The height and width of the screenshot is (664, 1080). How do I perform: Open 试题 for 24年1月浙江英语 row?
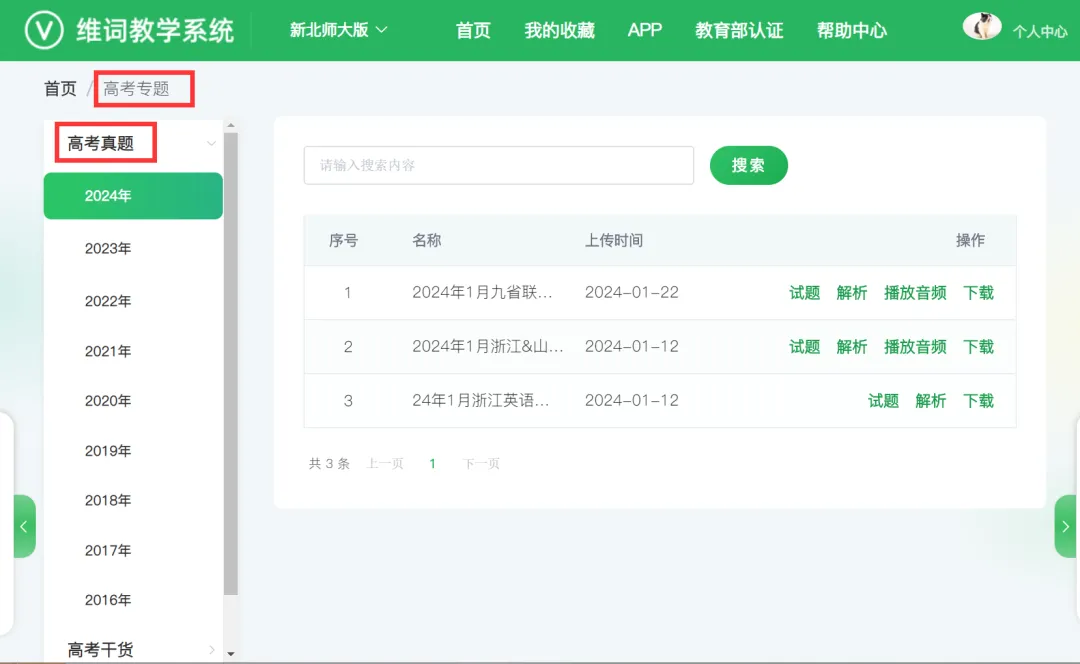tap(883, 401)
